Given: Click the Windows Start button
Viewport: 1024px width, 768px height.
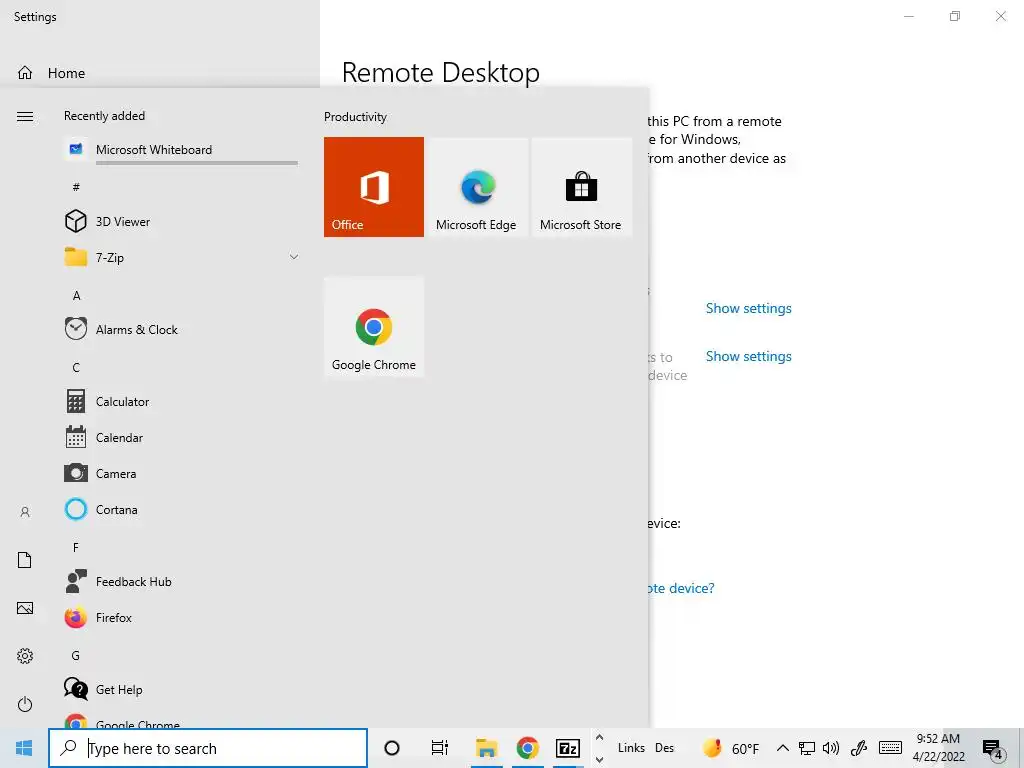Looking at the screenshot, I should pyautogui.click(x=24, y=748).
